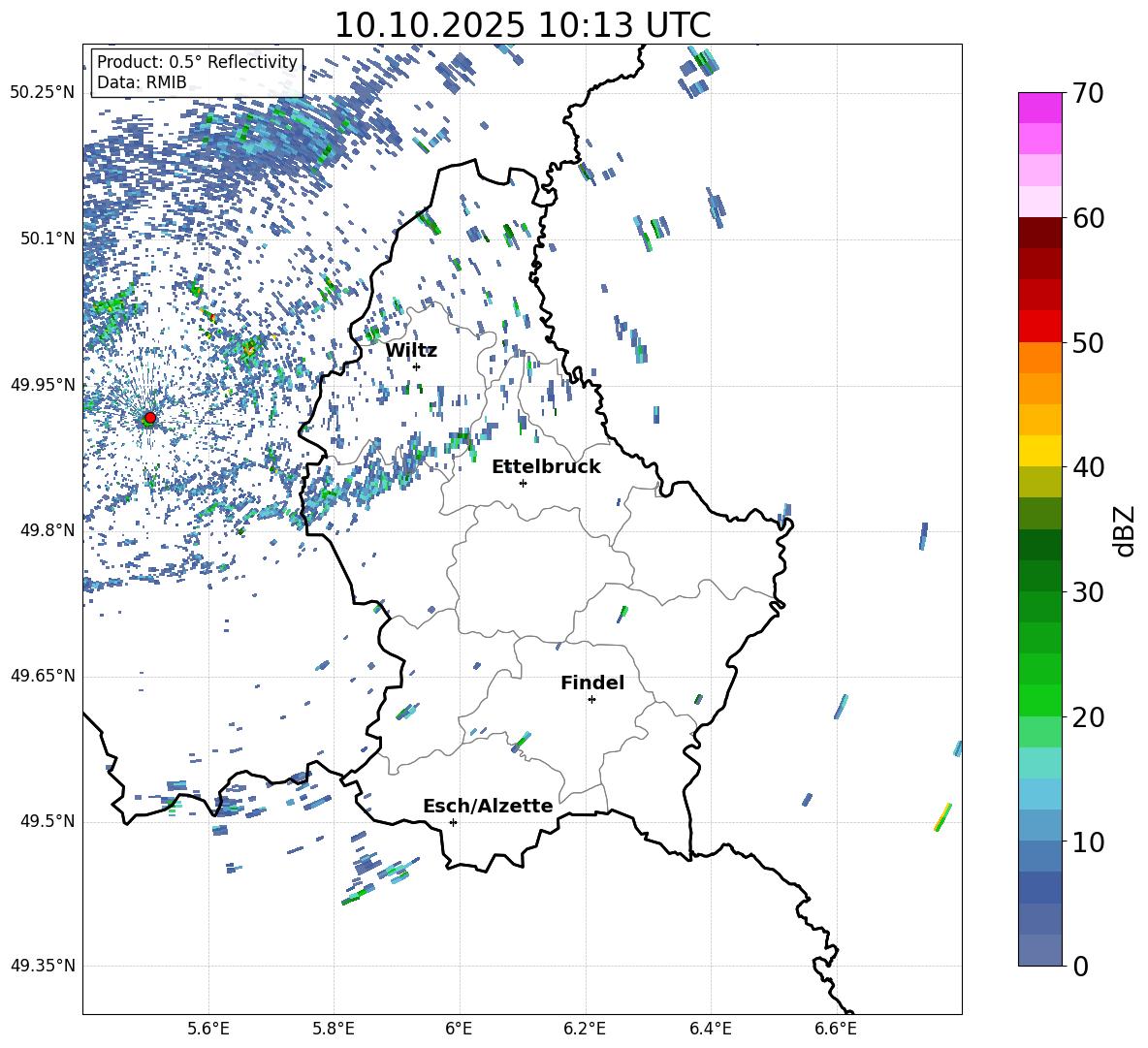Click the 49.95°N latitude label
The height and width of the screenshot is (1048, 1148).
click(x=43, y=385)
